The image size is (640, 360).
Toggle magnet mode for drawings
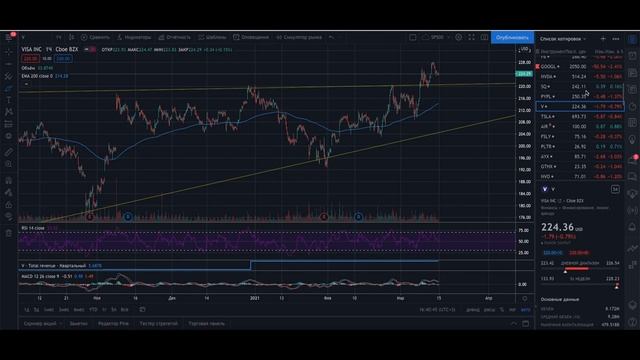[9, 180]
